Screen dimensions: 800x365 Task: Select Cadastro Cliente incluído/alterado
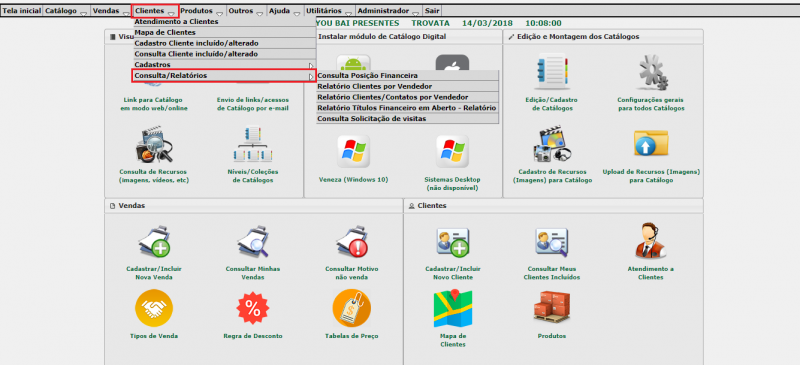[x=224, y=43]
